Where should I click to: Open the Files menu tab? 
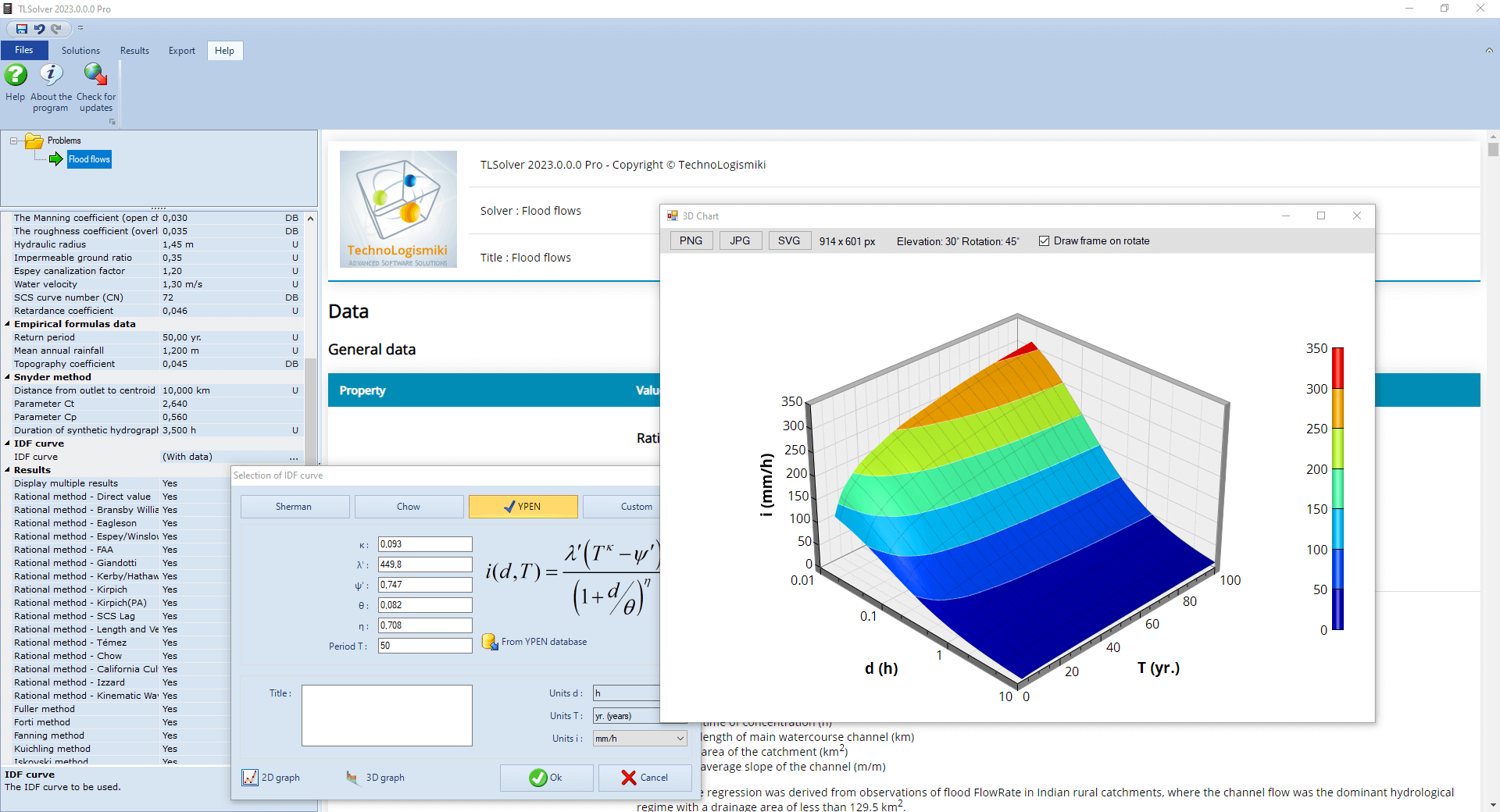pyautogui.click(x=24, y=50)
